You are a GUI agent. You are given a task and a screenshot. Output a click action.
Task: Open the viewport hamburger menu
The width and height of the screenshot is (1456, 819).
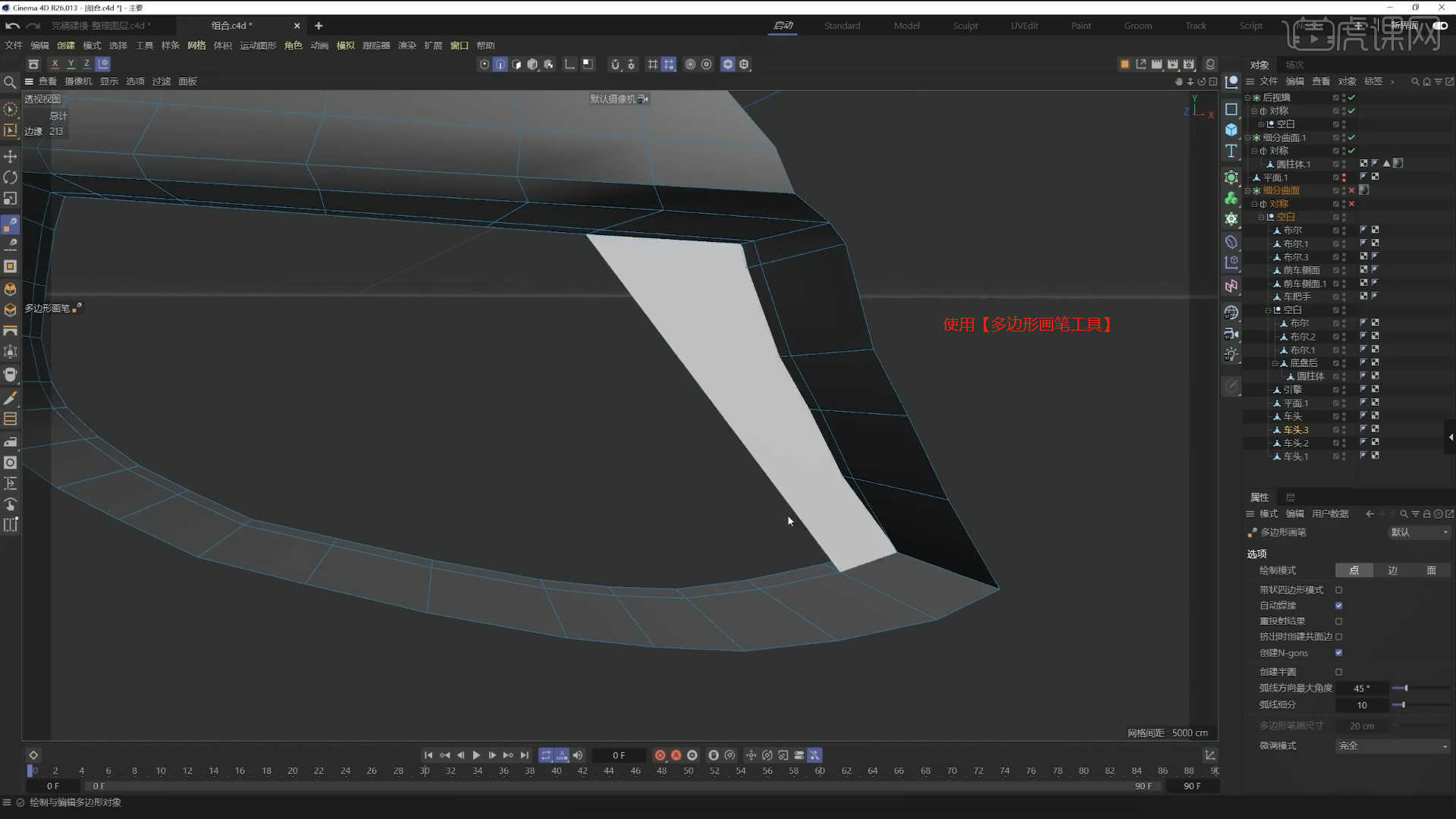click(x=29, y=81)
